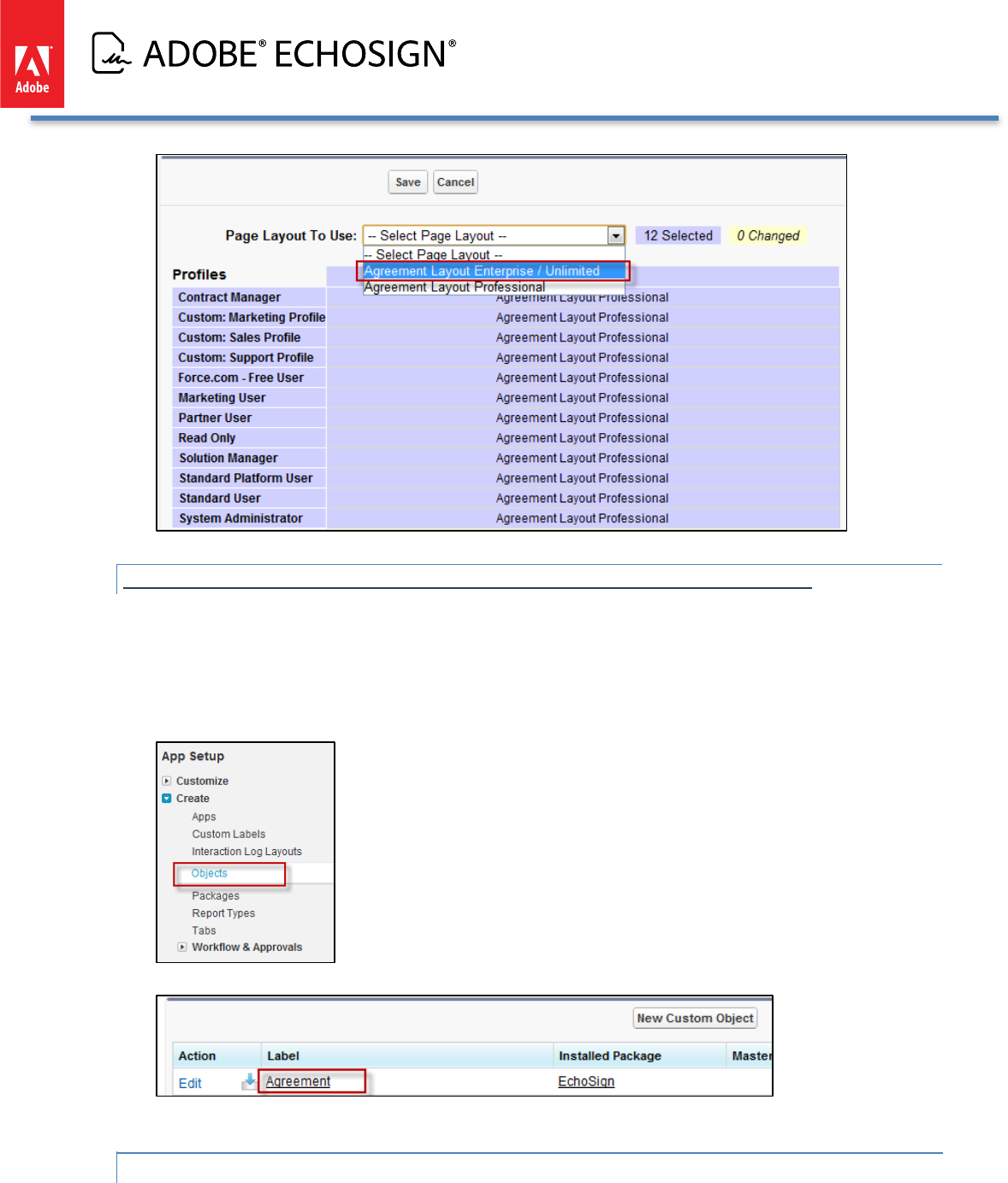Click the EchoSign signature document icon
The height and width of the screenshot is (1183, 1008).
point(111,53)
